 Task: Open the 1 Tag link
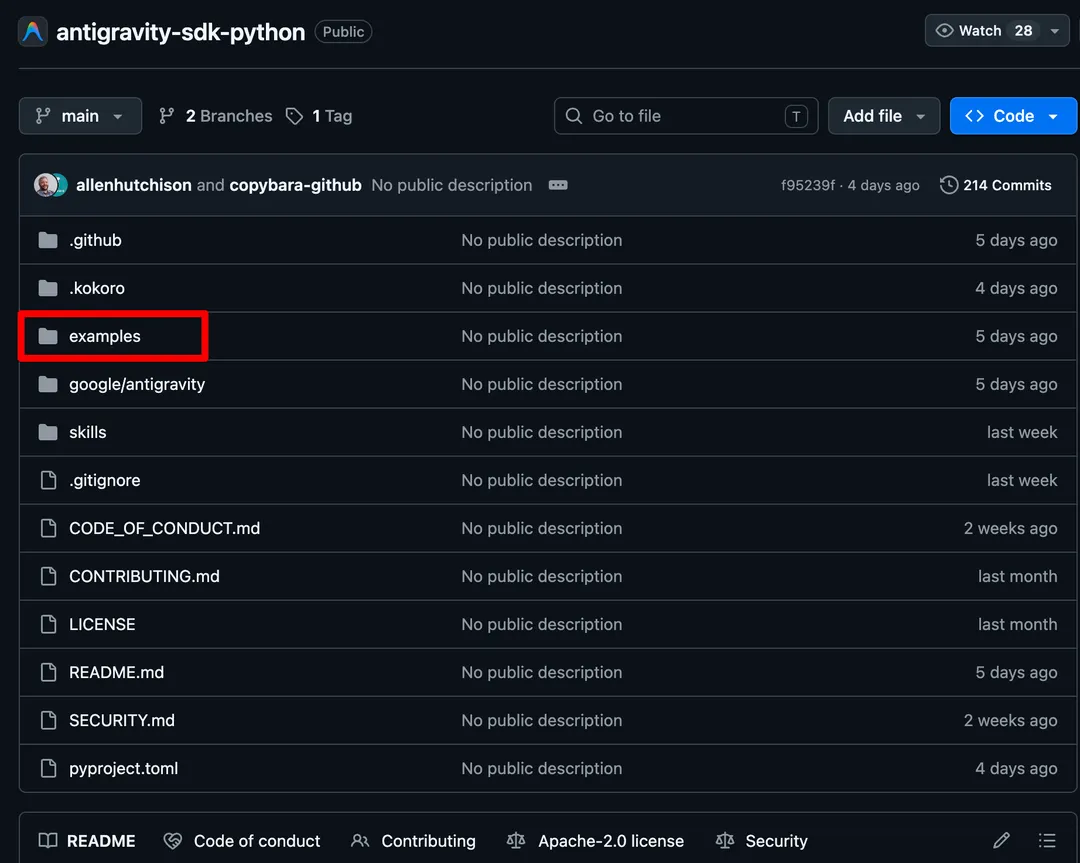click(x=320, y=116)
